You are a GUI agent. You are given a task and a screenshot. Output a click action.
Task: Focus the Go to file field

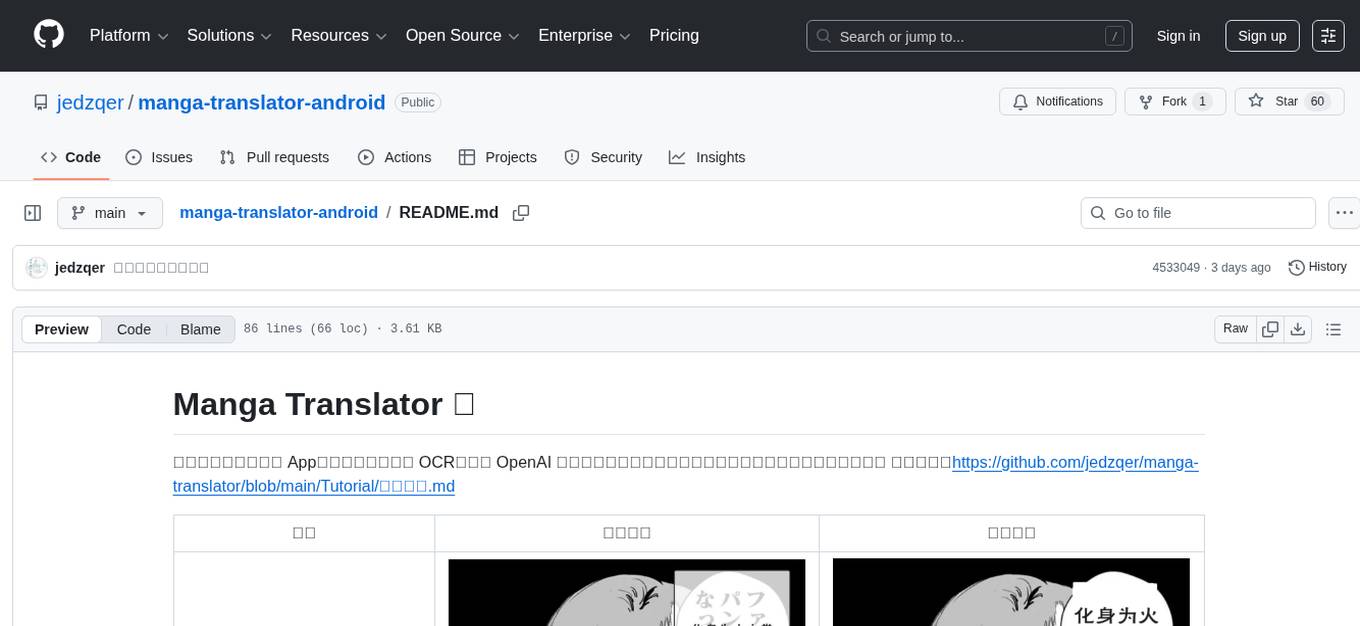(1198, 213)
